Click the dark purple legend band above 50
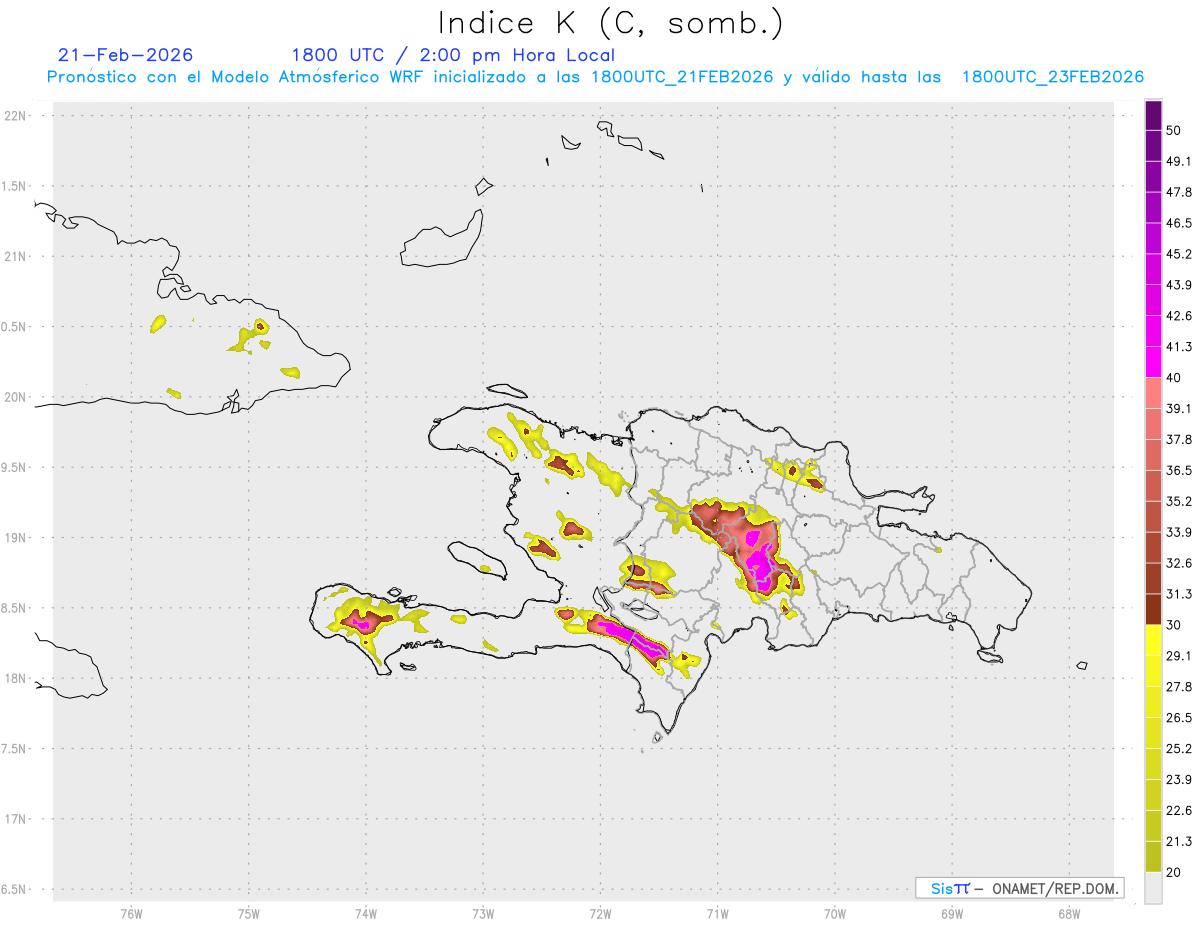Image resolution: width=1200 pixels, height=927 pixels. (1154, 116)
